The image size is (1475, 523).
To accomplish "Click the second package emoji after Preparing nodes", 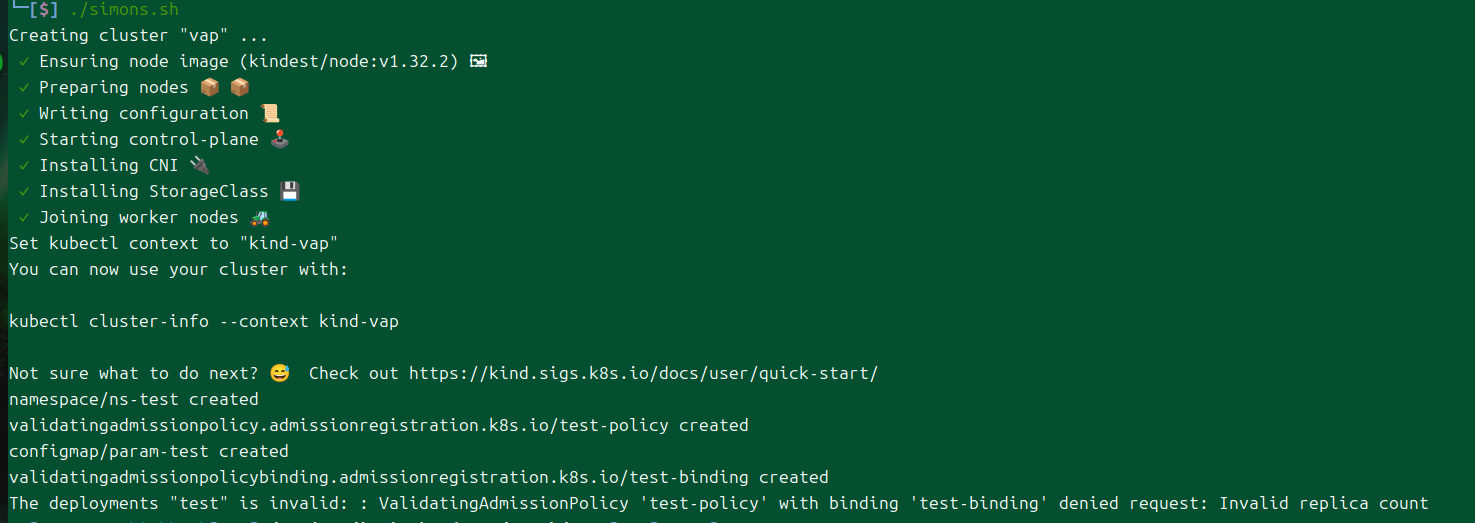I will [x=239, y=87].
